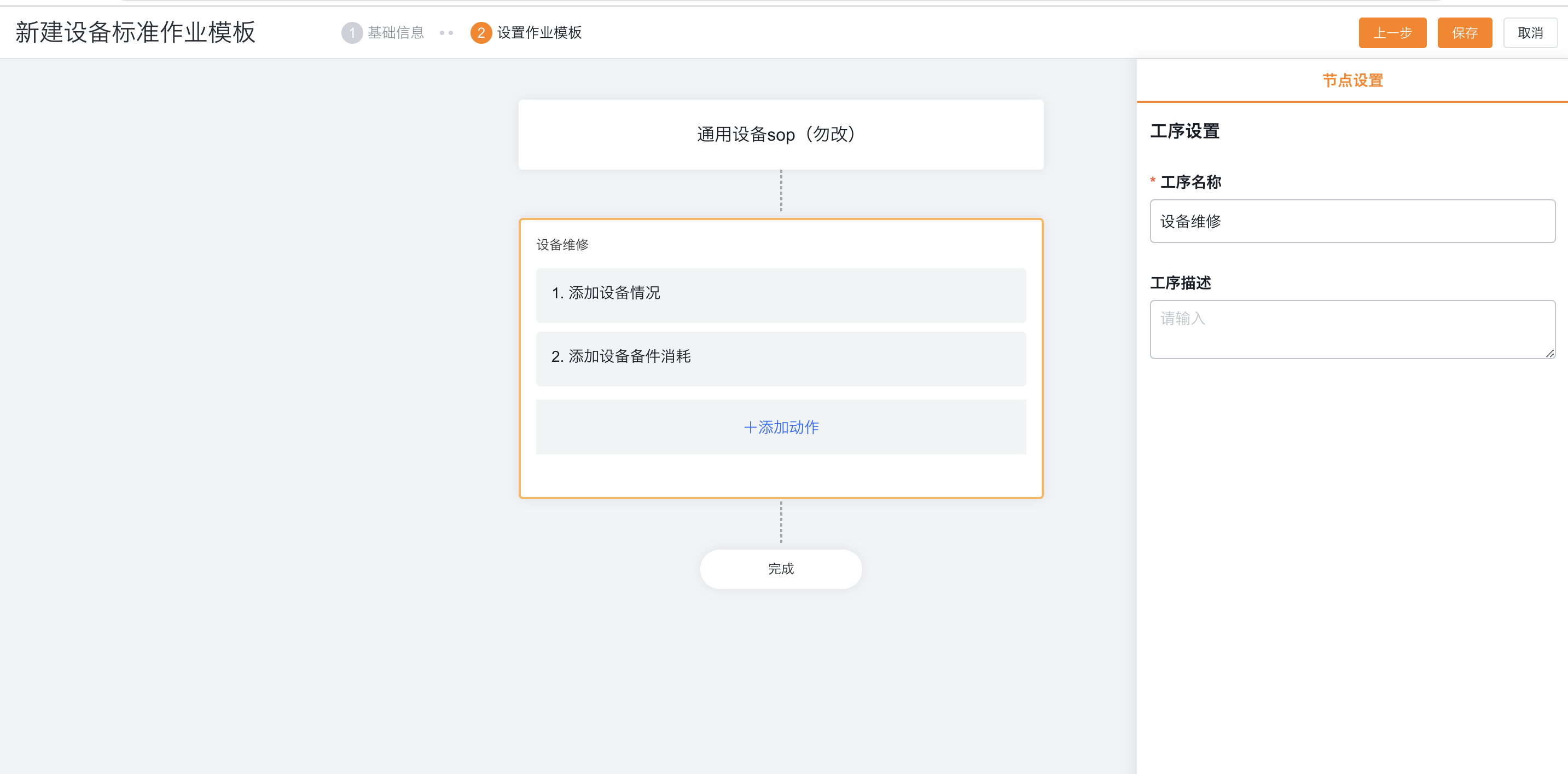Click the 取消 button
1568x774 pixels.
[1531, 32]
